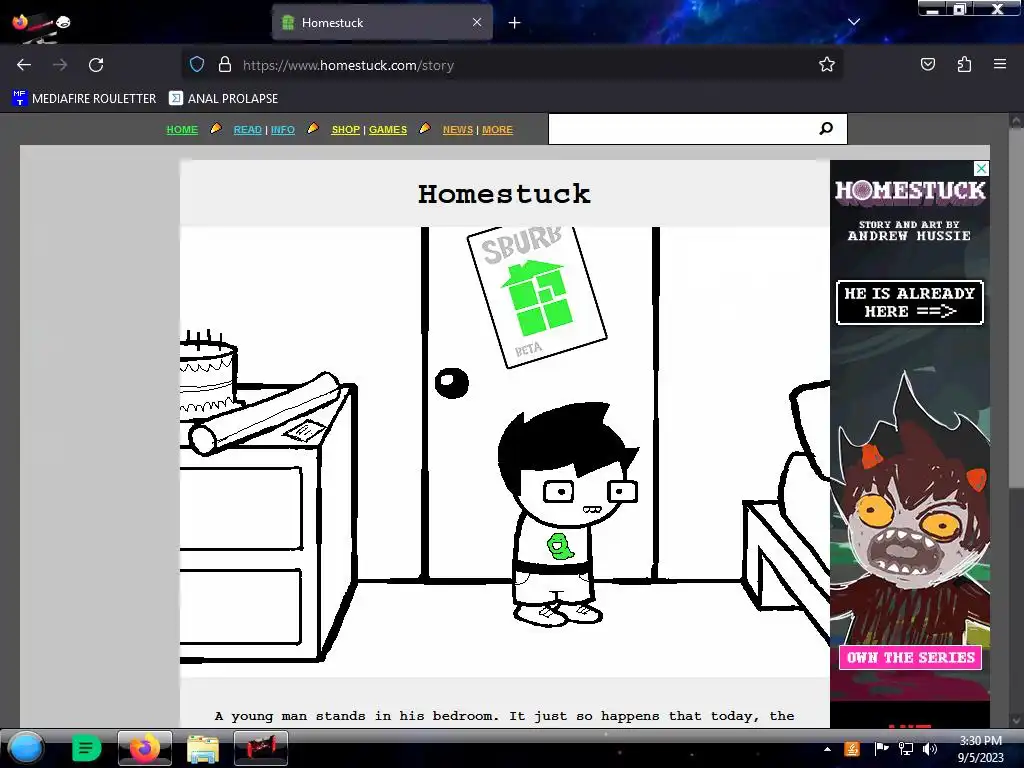The width and height of the screenshot is (1024, 768).
Task: Open the NEWS navigation link
Action: pyautogui.click(x=458, y=129)
